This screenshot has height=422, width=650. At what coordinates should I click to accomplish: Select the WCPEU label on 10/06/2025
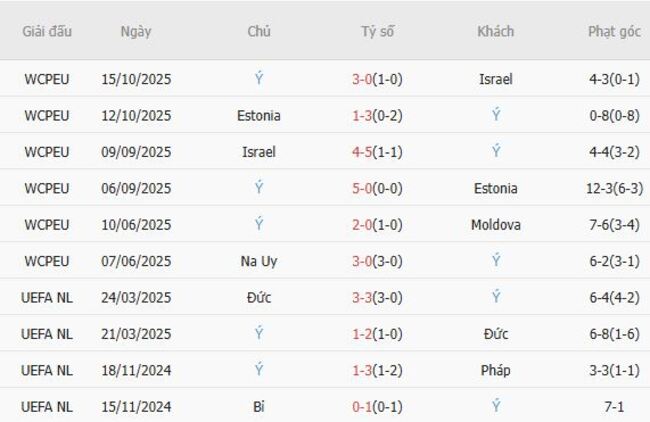(47, 225)
